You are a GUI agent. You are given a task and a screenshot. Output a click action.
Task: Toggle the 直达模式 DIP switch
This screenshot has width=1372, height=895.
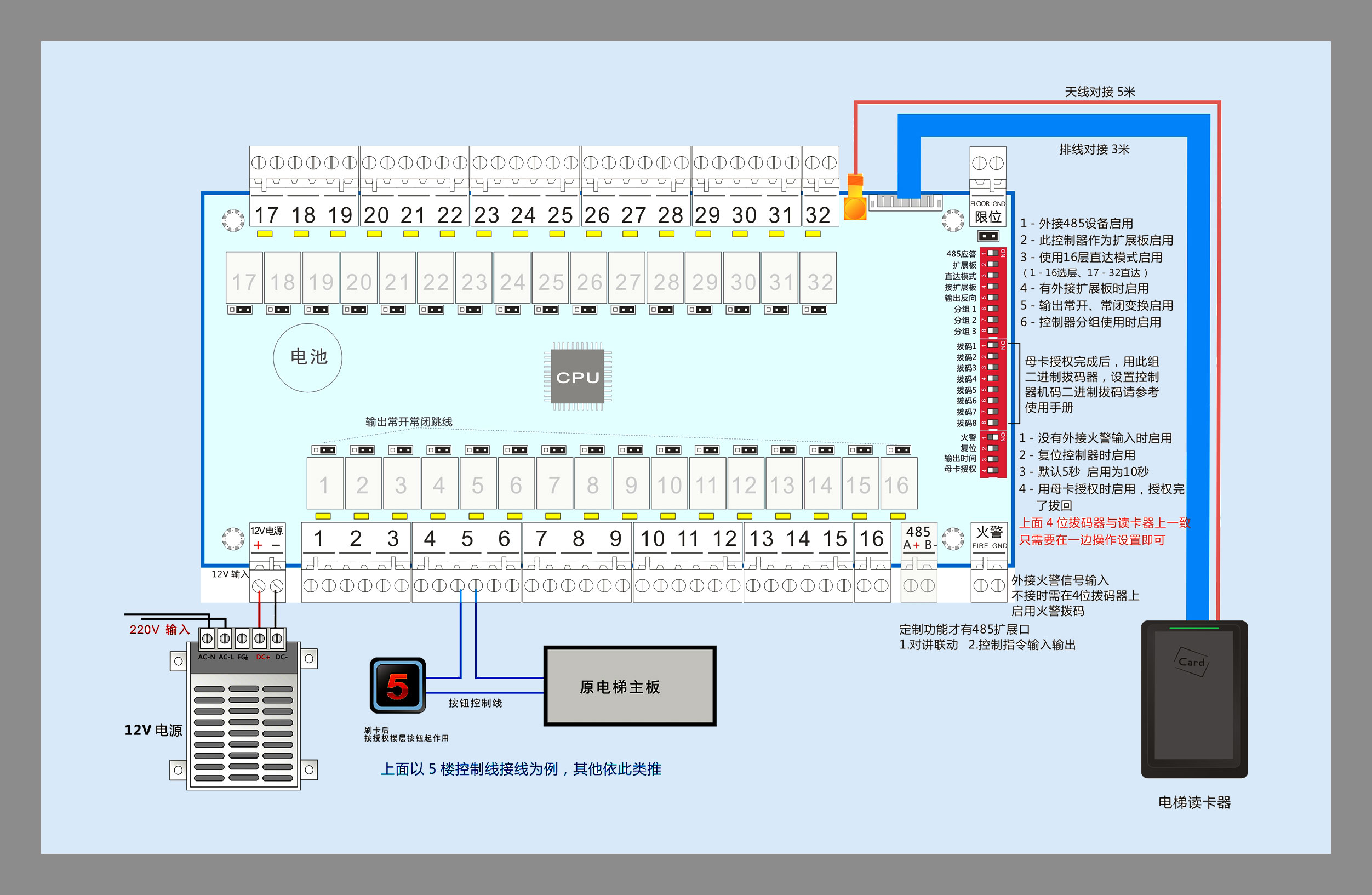[x=993, y=275]
